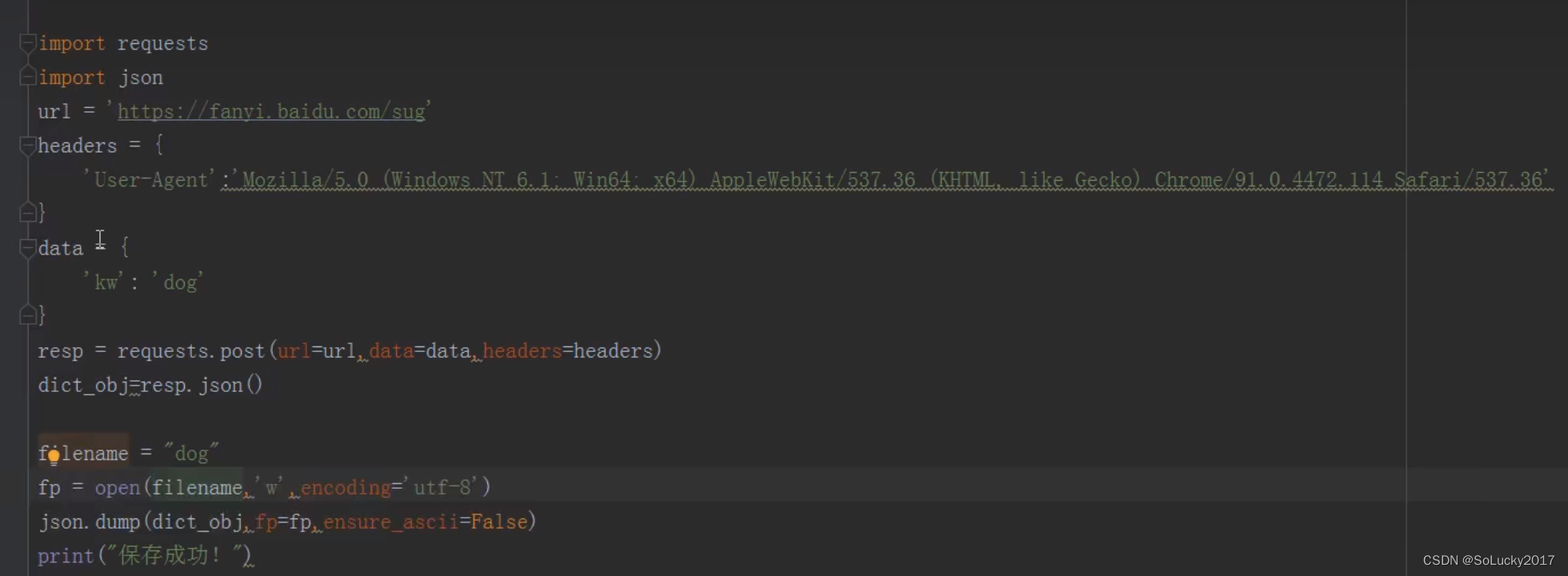Image resolution: width=1568 pixels, height=576 pixels.
Task: Click 'post' in the requests.post call
Action: [x=242, y=351]
